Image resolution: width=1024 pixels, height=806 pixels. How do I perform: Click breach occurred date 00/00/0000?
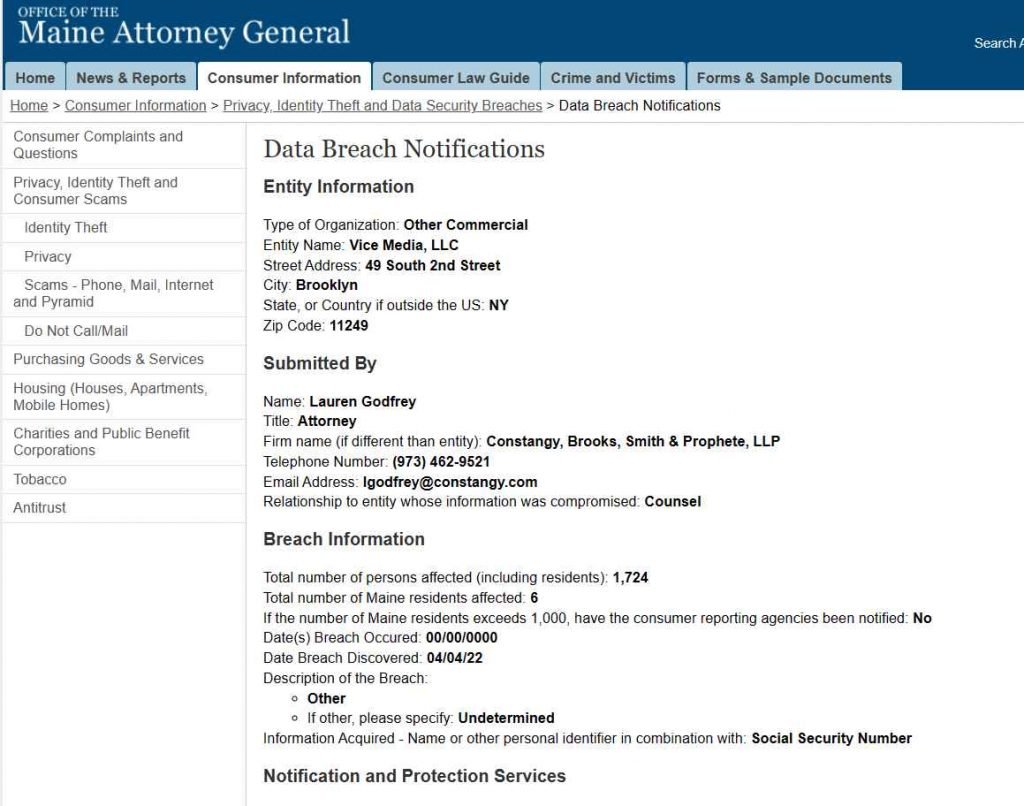(x=462, y=637)
